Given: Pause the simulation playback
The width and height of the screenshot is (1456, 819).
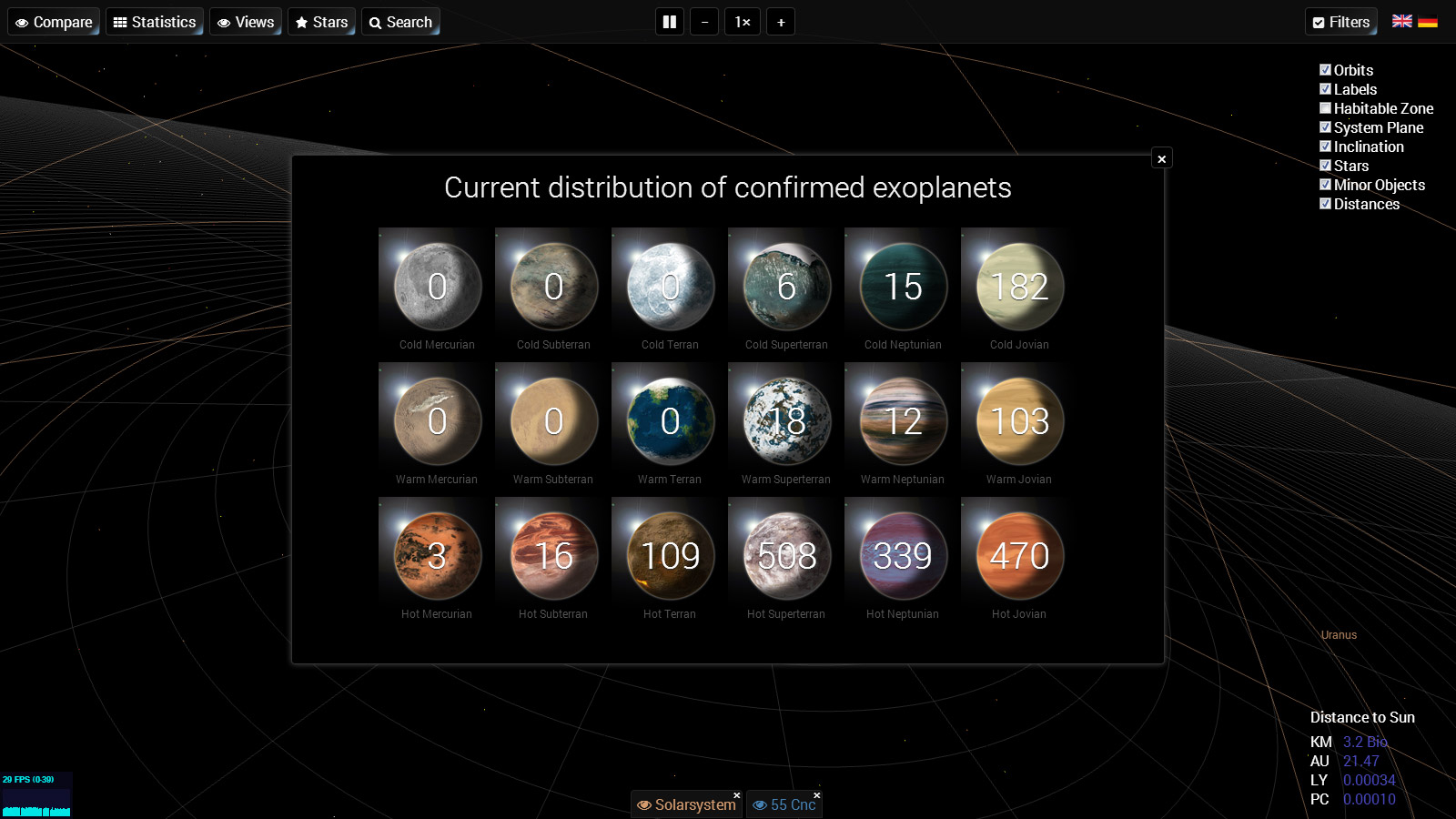Looking at the screenshot, I should click(x=670, y=22).
